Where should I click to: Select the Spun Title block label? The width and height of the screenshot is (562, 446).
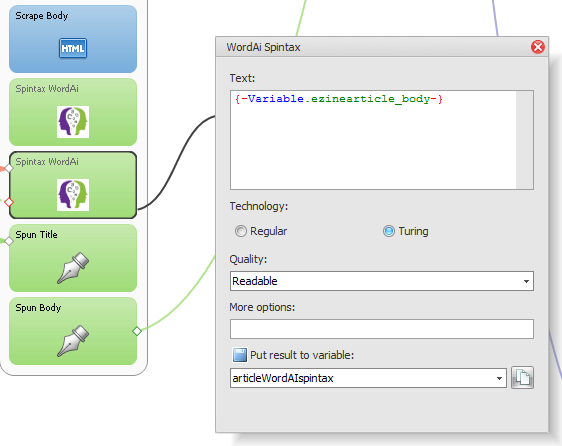point(36,234)
